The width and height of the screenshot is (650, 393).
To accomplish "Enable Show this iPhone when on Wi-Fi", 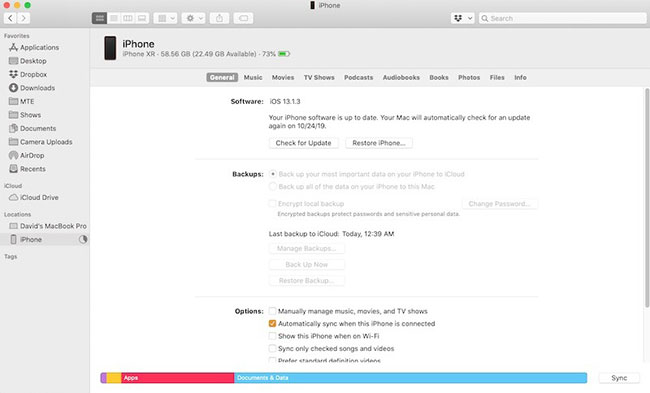I will coord(272,336).
